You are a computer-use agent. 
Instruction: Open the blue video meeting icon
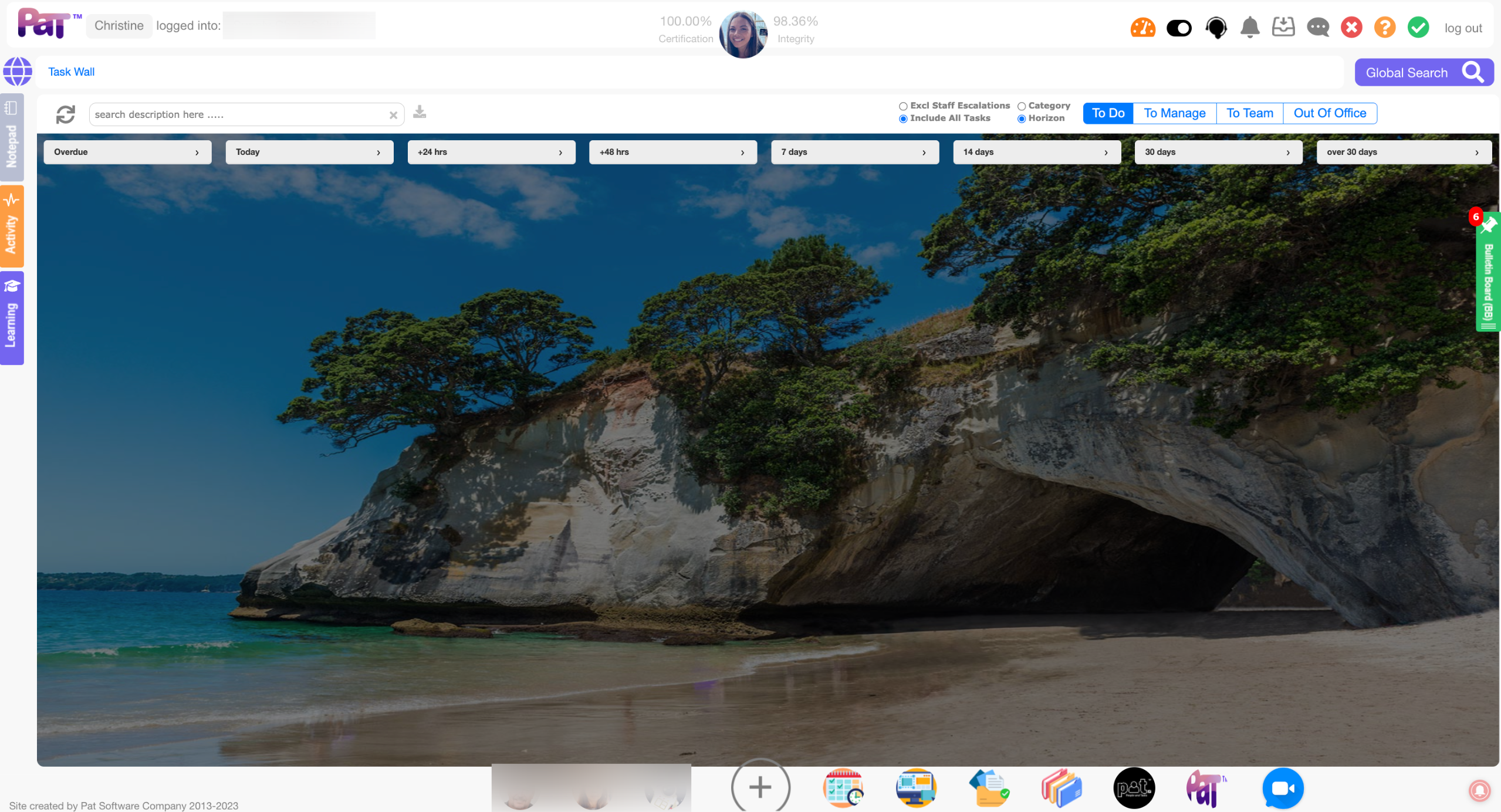[x=1282, y=788]
